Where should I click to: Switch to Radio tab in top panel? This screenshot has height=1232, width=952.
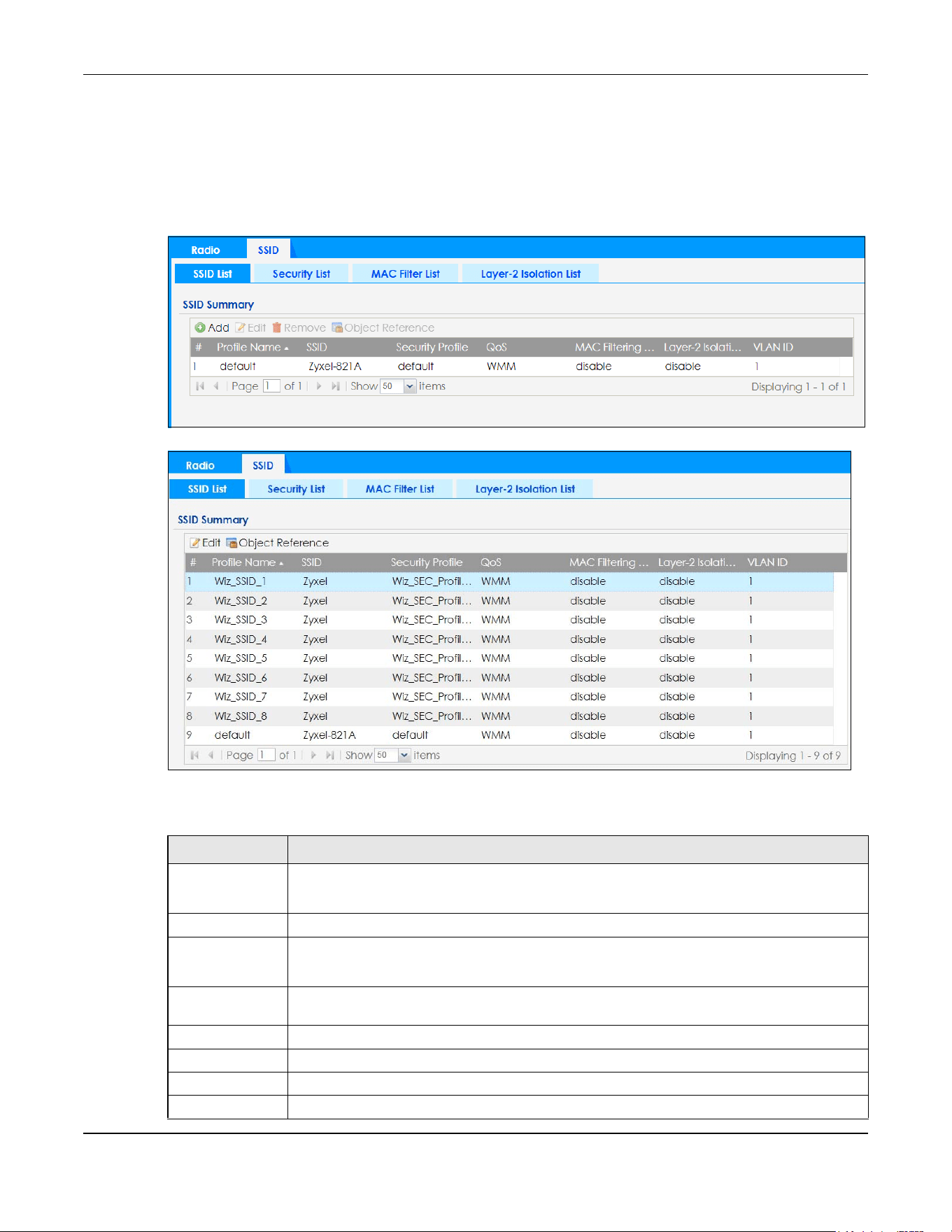pyautogui.click(x=206, y=250)
